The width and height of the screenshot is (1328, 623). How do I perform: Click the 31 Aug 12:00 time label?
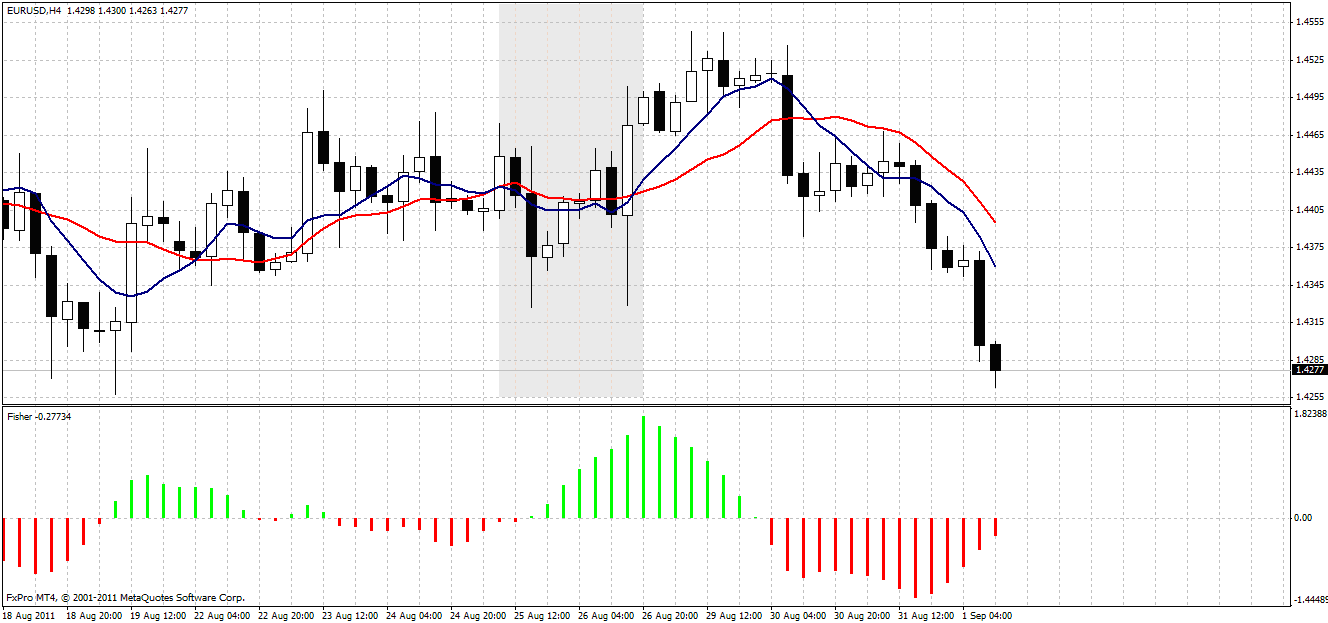[925, 615]
